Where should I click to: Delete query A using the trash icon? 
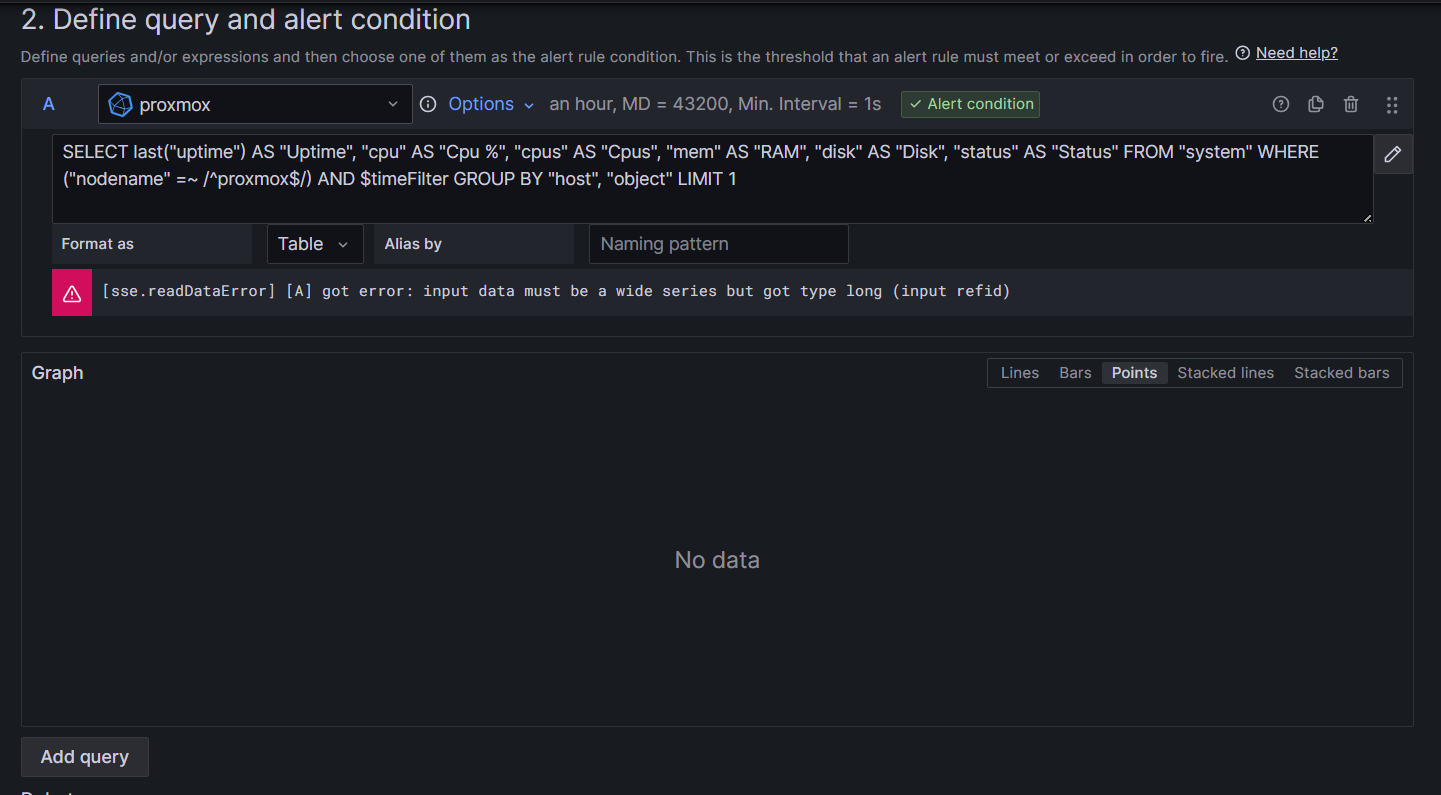(x=1351, y=104)
